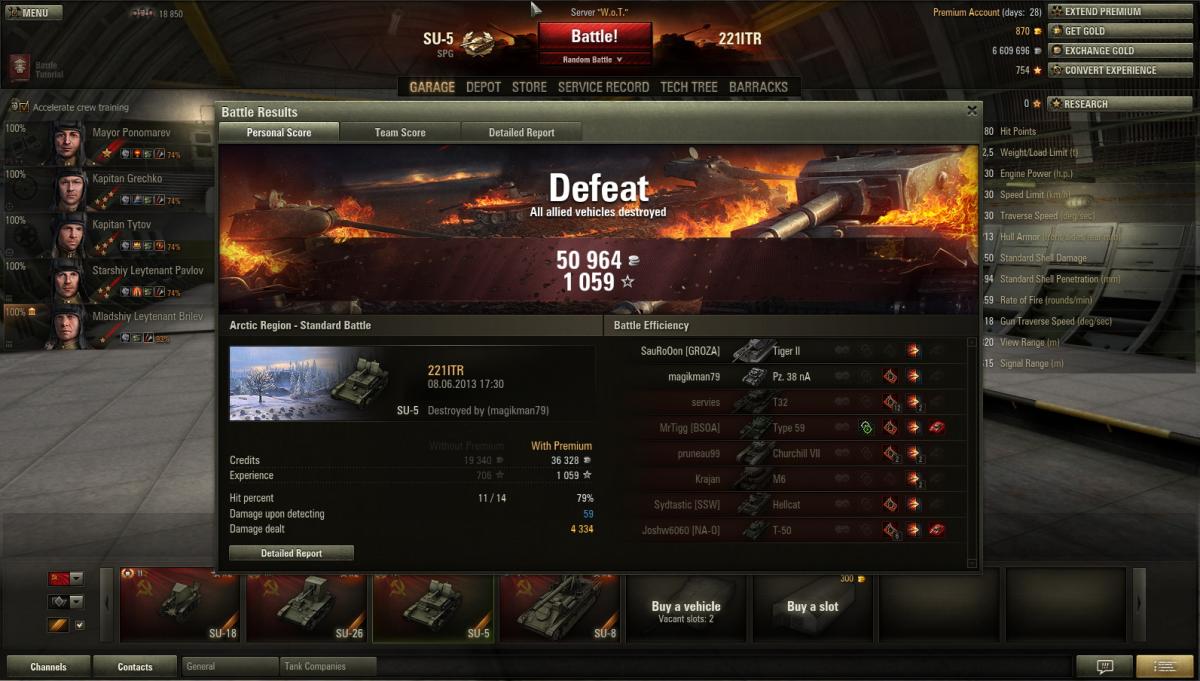Click the critical hits icon for magikman79

tap(890, 377)
